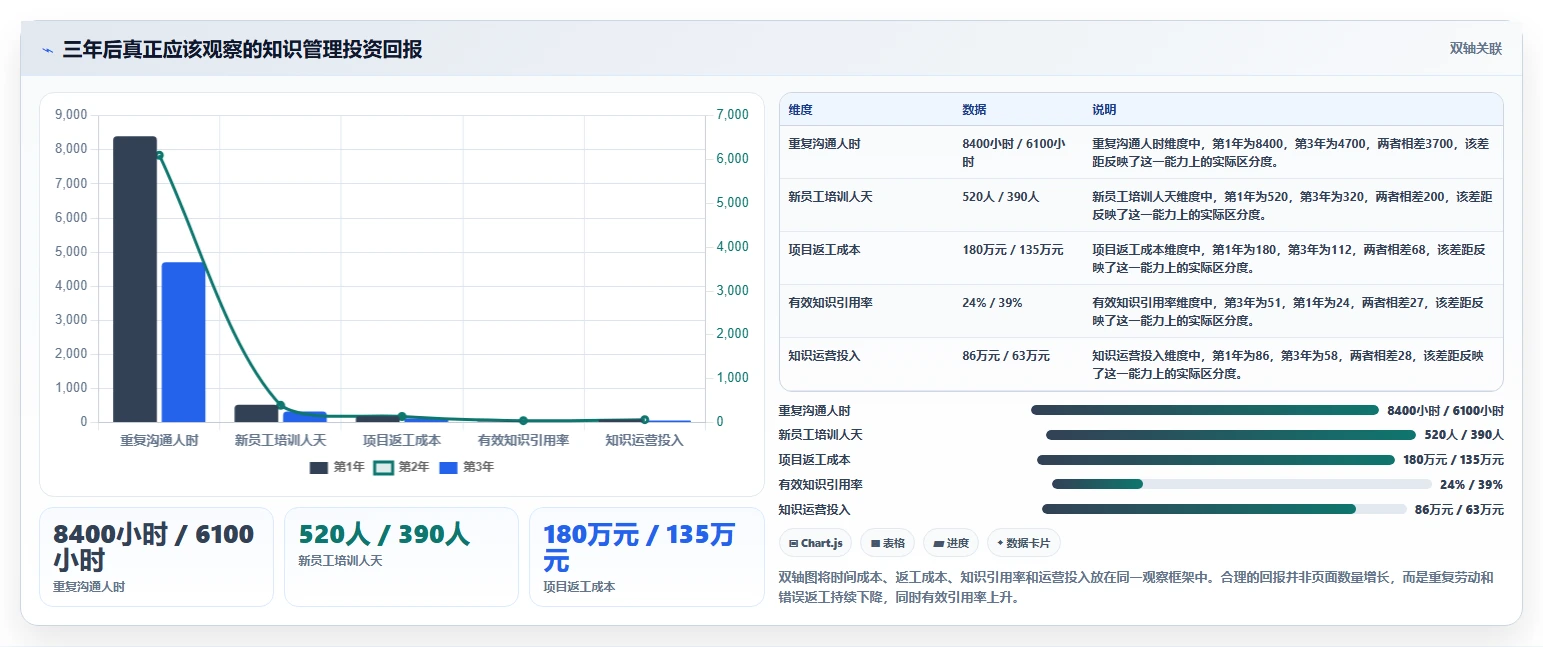Image resolution: width=1543 pixels, height=647 pixels.
Task: Toggle the 第3年 legend item
Action: [x=467, y=467]
